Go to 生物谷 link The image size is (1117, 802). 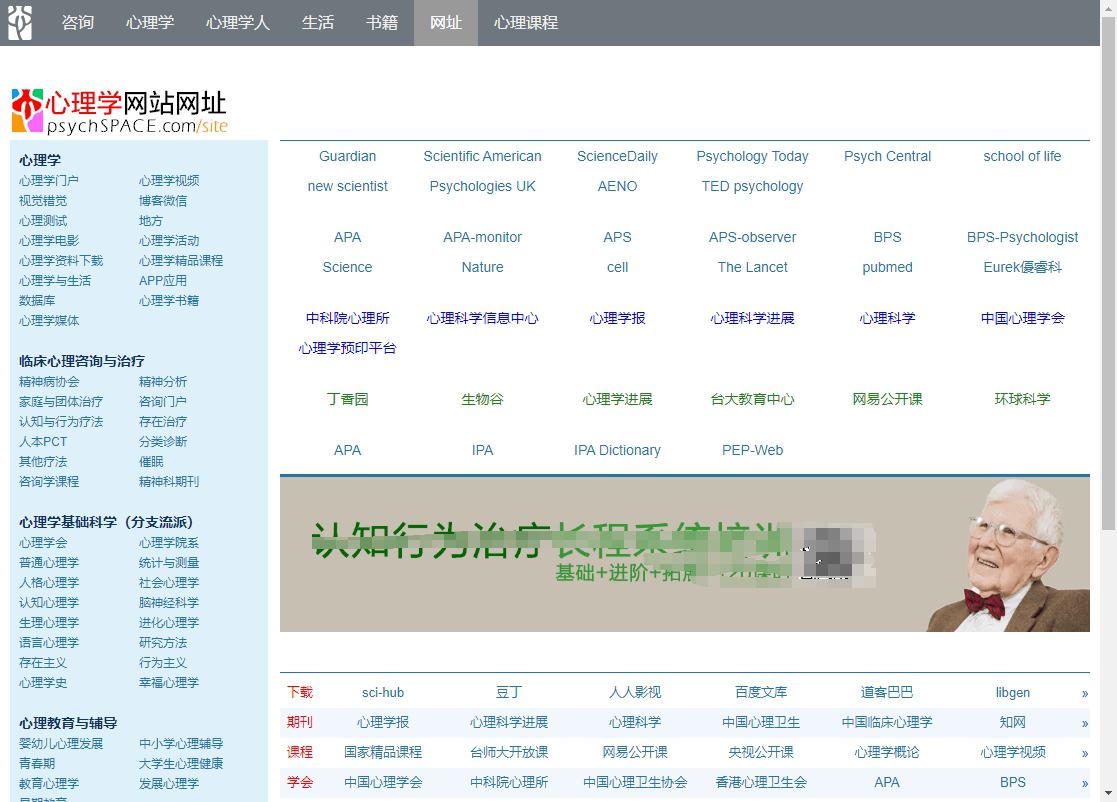point(482,399)
